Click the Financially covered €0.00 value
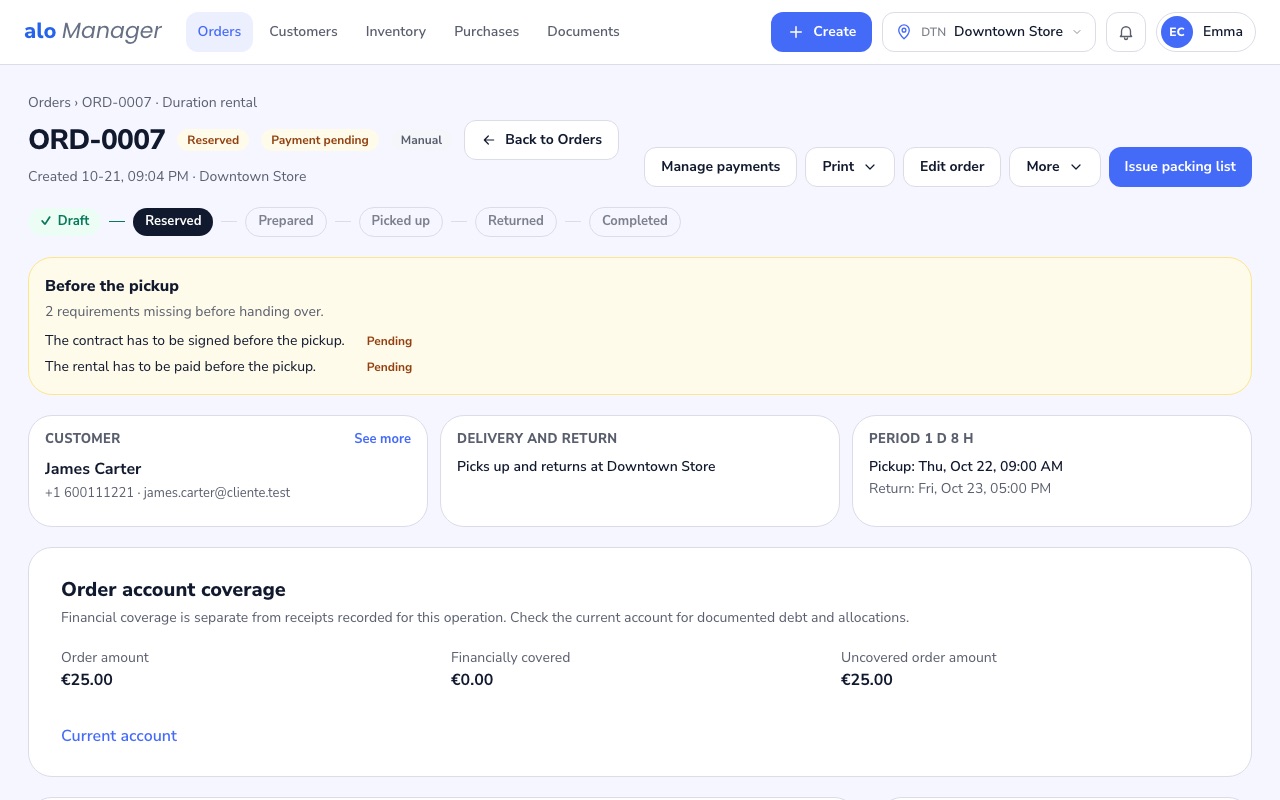 [472, 680]
